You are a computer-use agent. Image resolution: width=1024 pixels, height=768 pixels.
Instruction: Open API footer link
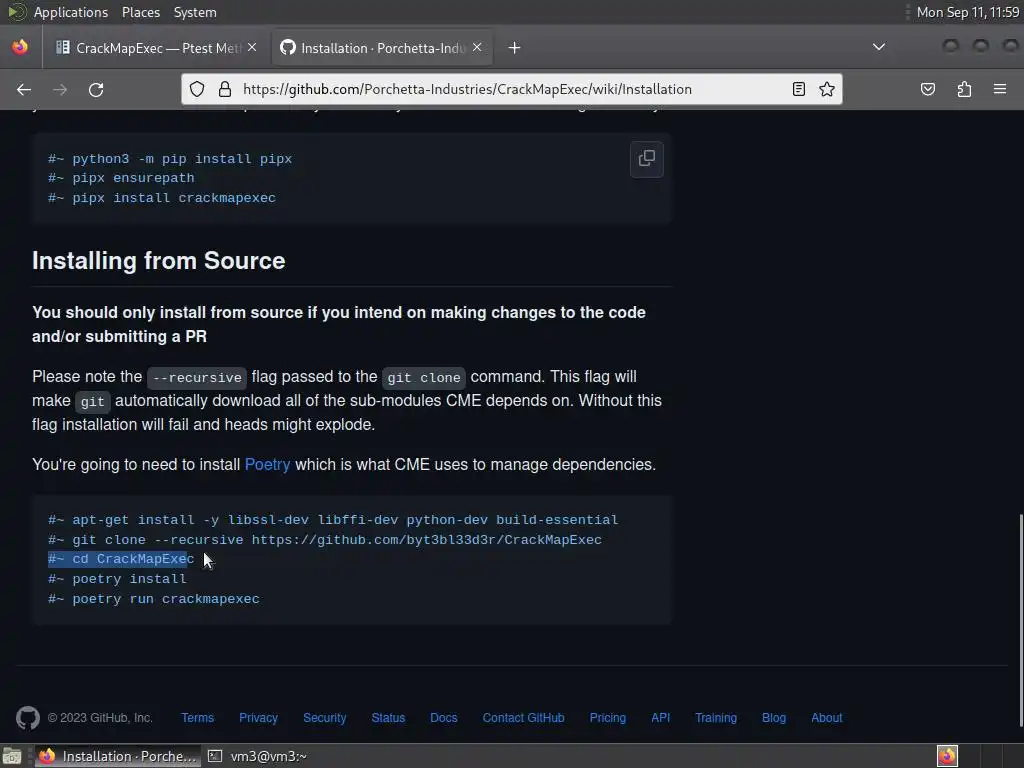tap(660, 718)
